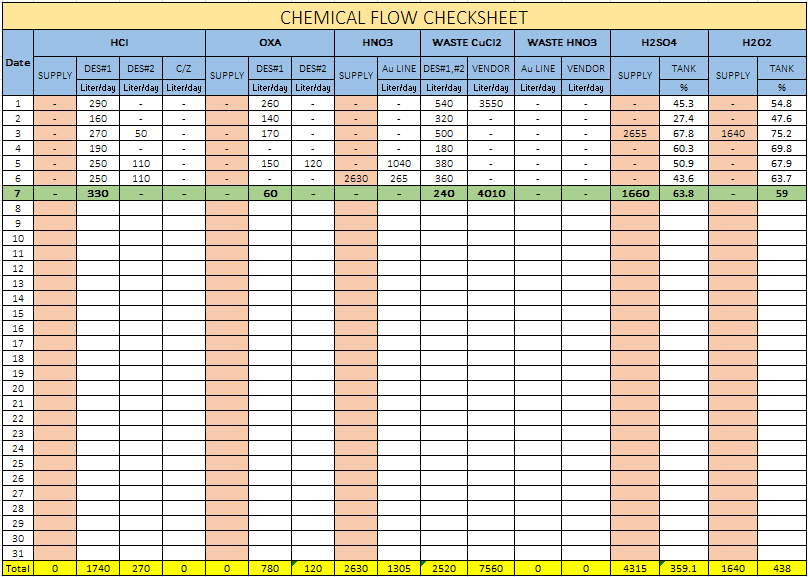Select the cell with value 3550

click(491, 104)
